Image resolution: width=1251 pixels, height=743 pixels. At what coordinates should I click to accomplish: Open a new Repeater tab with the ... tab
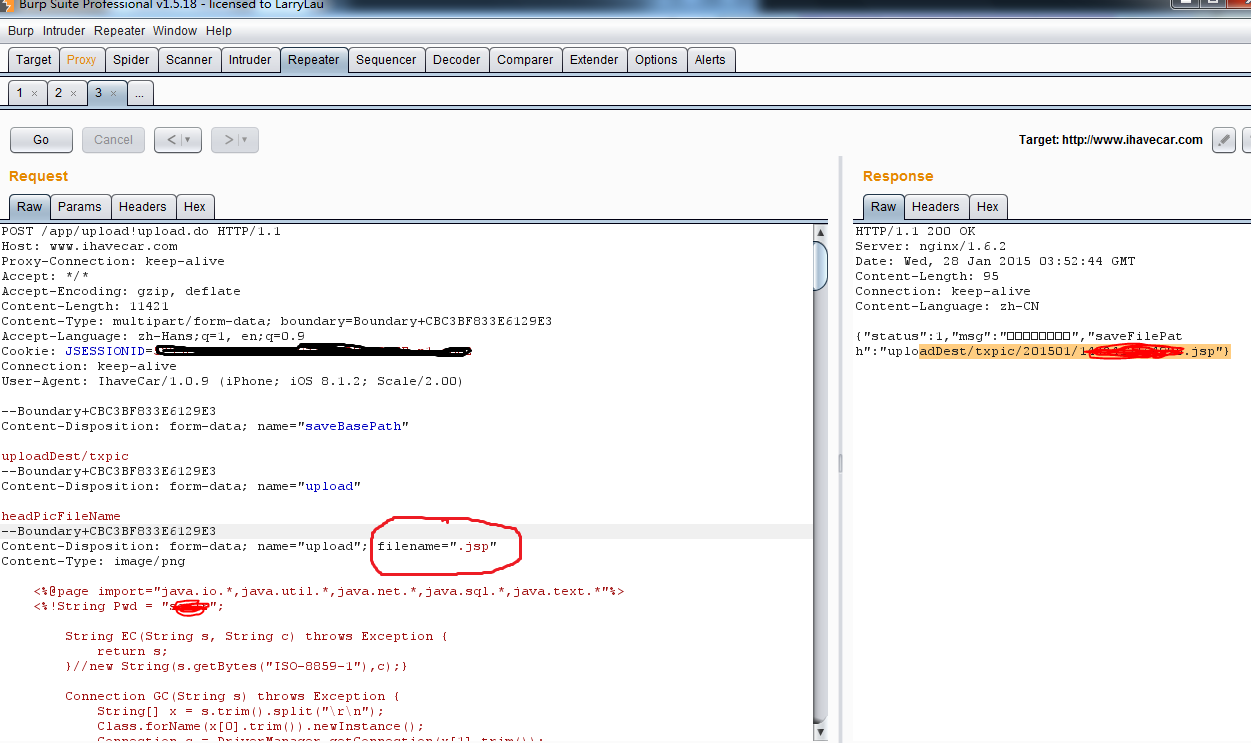click(x=139, y=93)
